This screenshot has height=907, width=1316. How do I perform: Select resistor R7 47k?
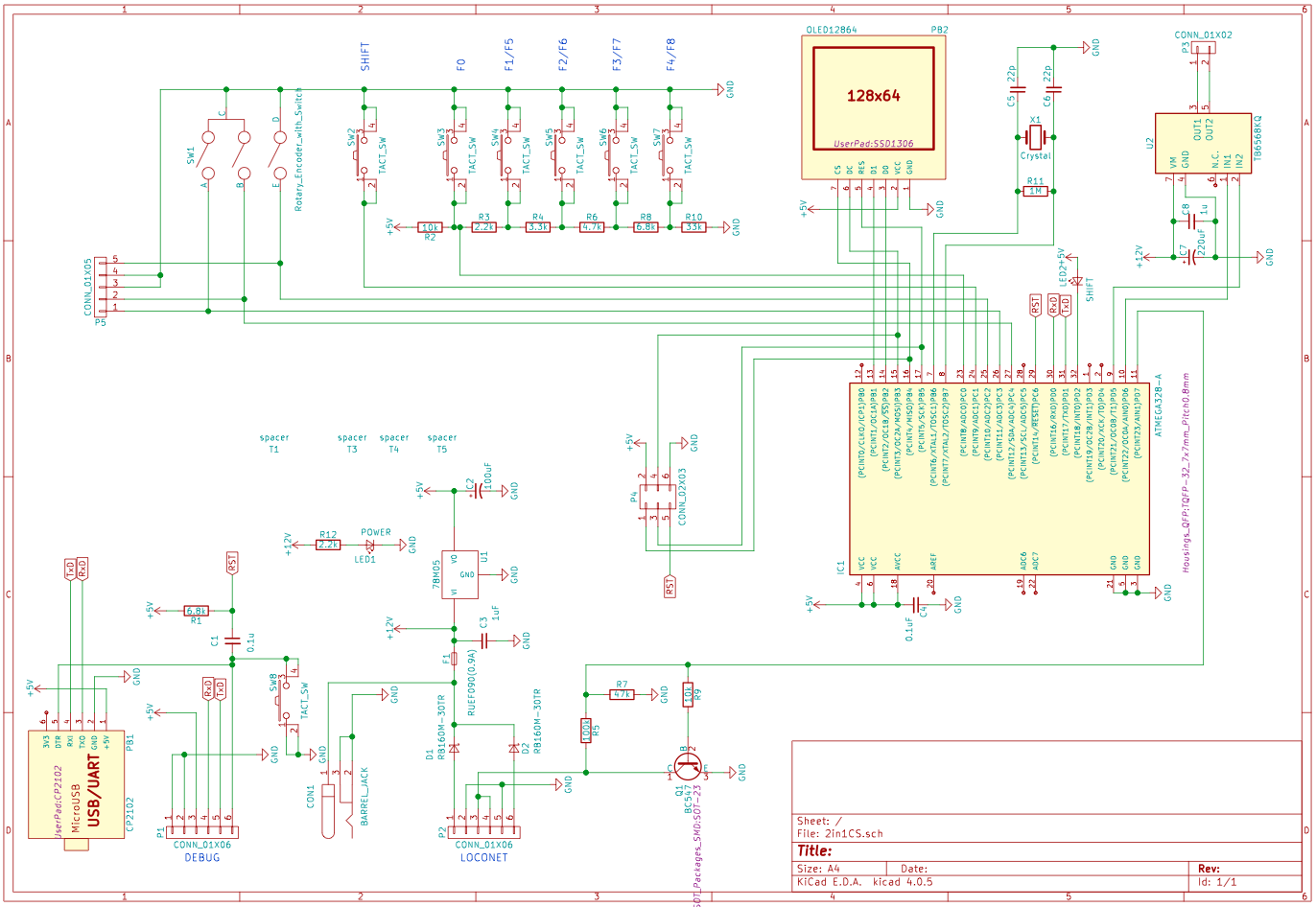(622, 693)
